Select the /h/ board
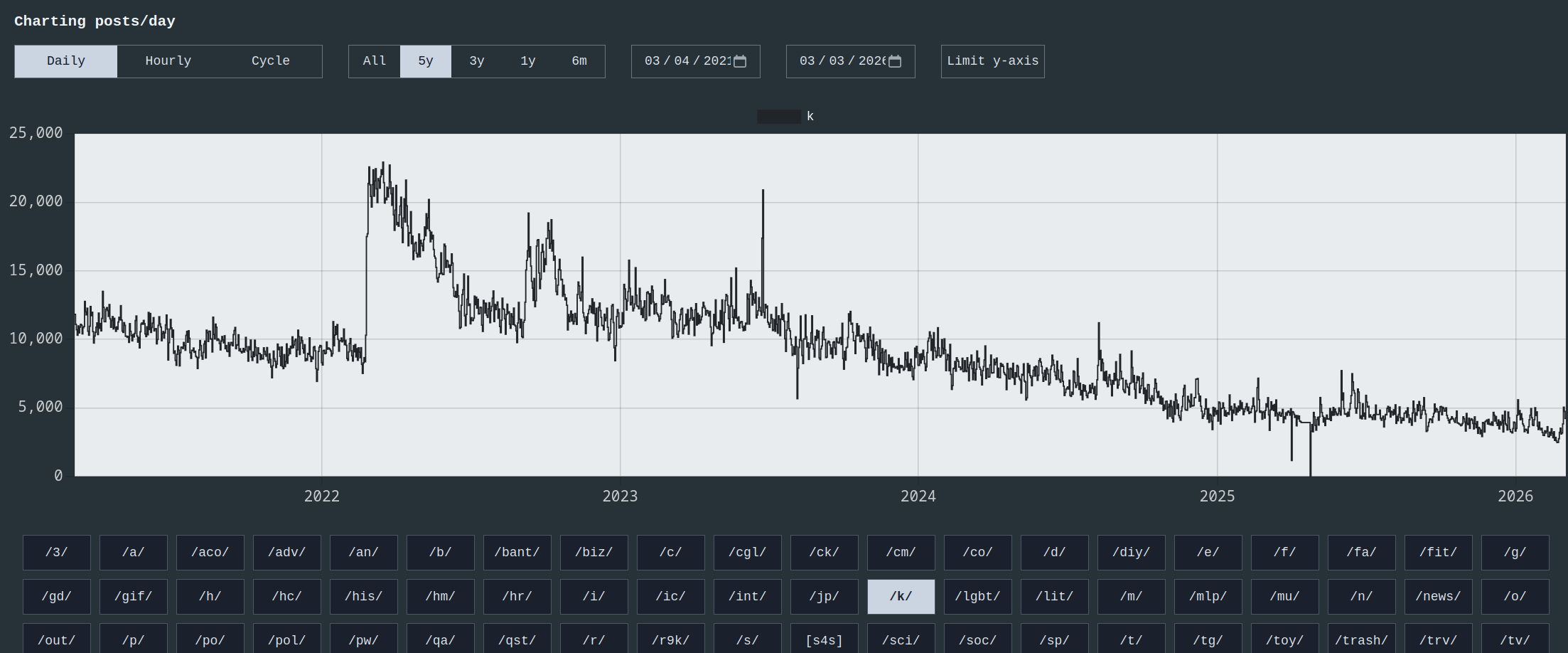The width and height of the screenshot is (1568, 653). click(x=210, y=597)
